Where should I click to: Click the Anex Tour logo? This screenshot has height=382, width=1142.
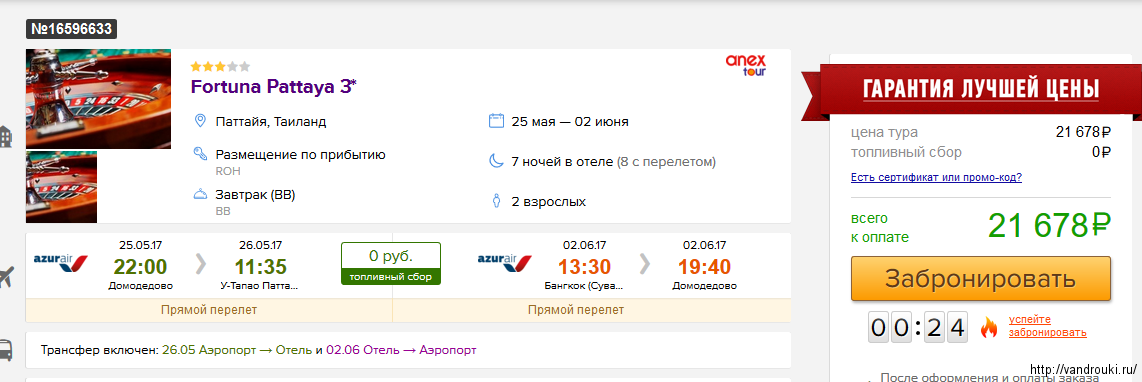[746, 65]
